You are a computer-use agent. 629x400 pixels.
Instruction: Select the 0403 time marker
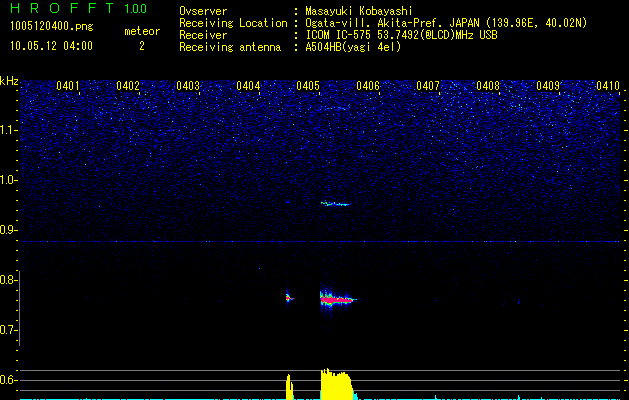(188, 86)
